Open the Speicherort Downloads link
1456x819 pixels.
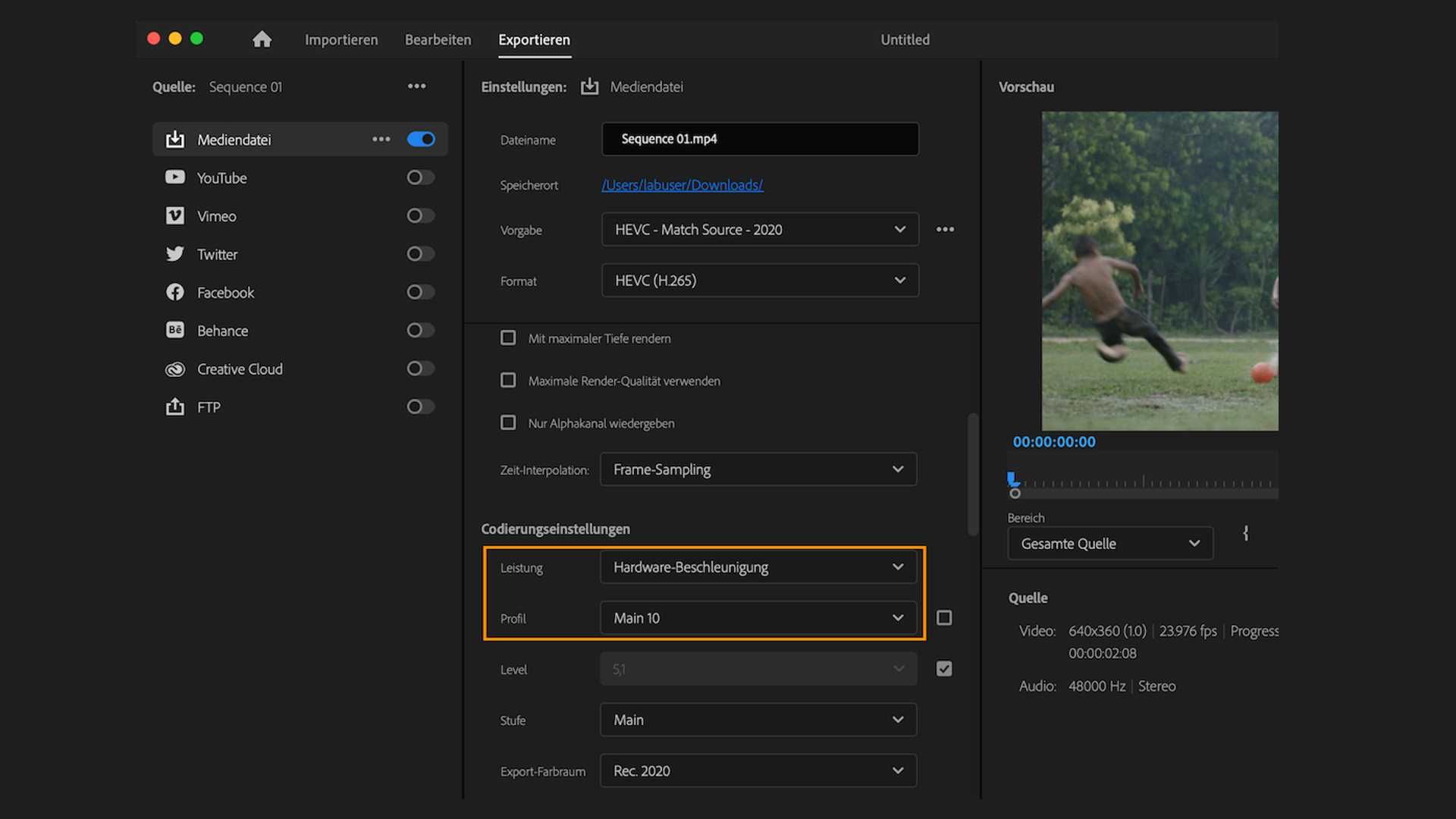point(682,184)
